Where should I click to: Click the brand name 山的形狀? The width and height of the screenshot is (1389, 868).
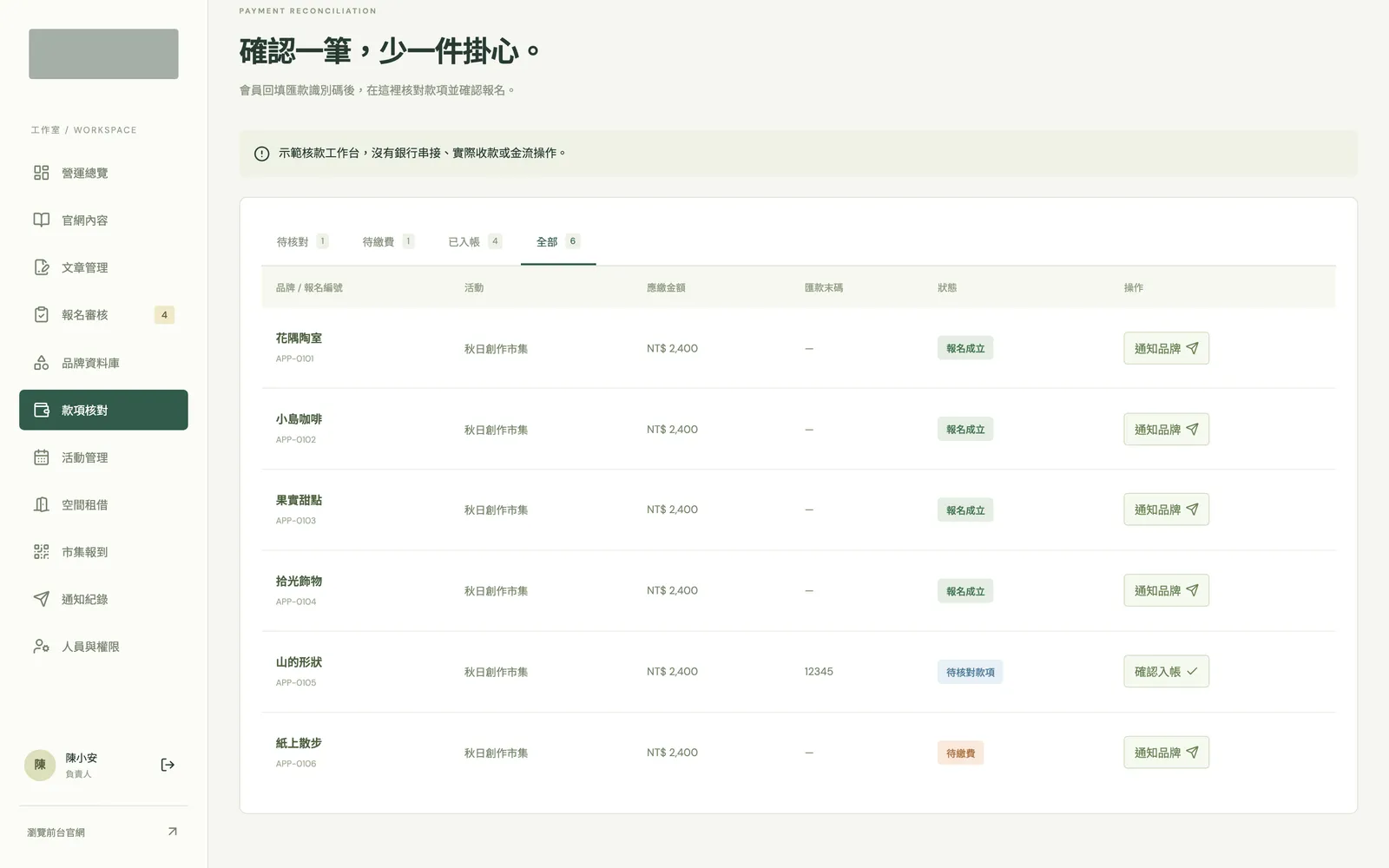pos(299,661)
